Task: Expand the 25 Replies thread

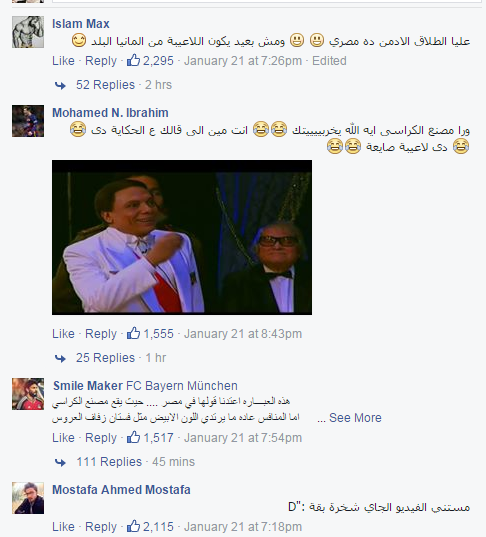Action: point(105,358)
